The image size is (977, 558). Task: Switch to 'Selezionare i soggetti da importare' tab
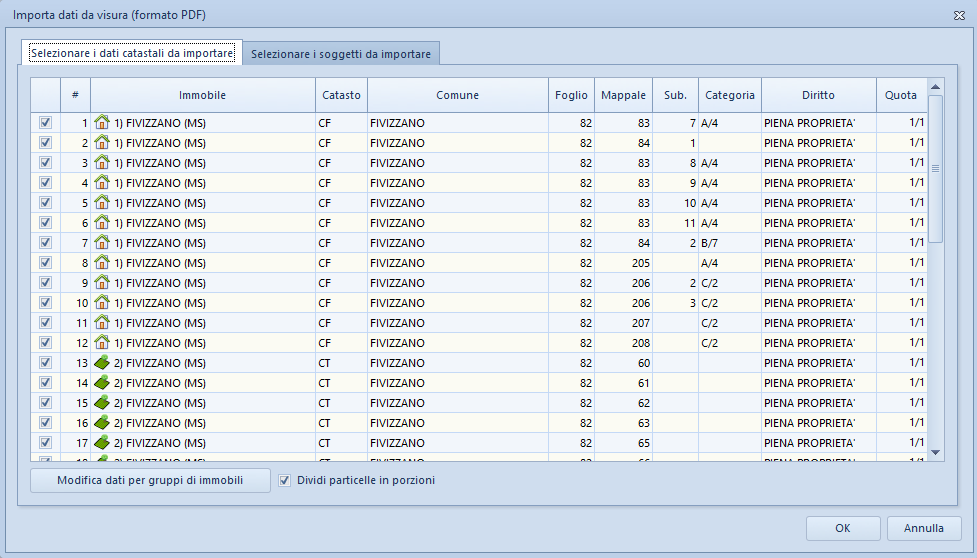(341, 54)
